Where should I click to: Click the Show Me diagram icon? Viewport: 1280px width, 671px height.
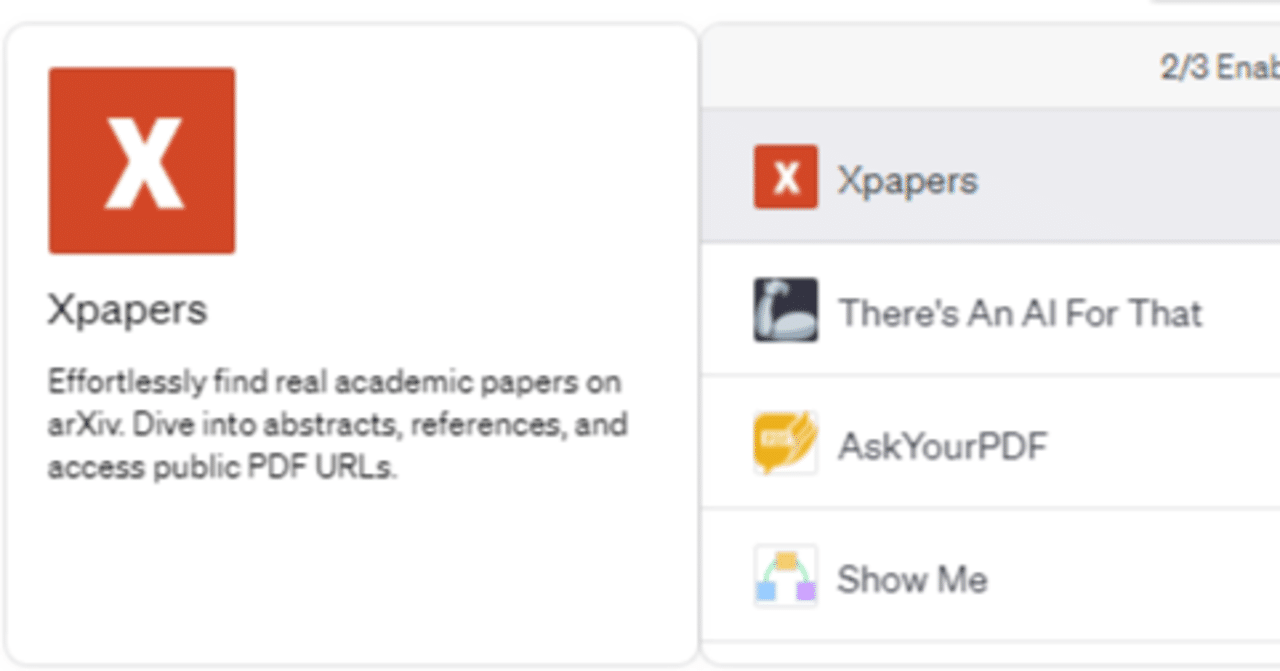pyautogui.click(x=785, y=576)
